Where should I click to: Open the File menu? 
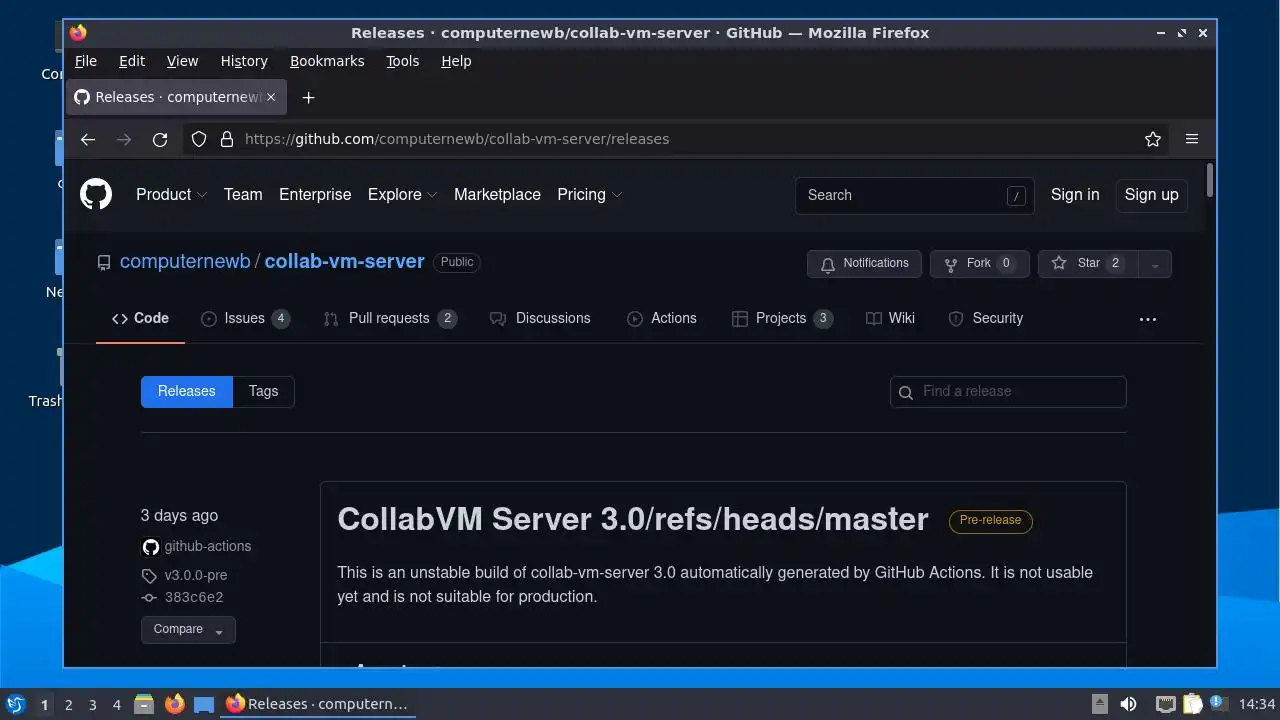coord(86,61)
